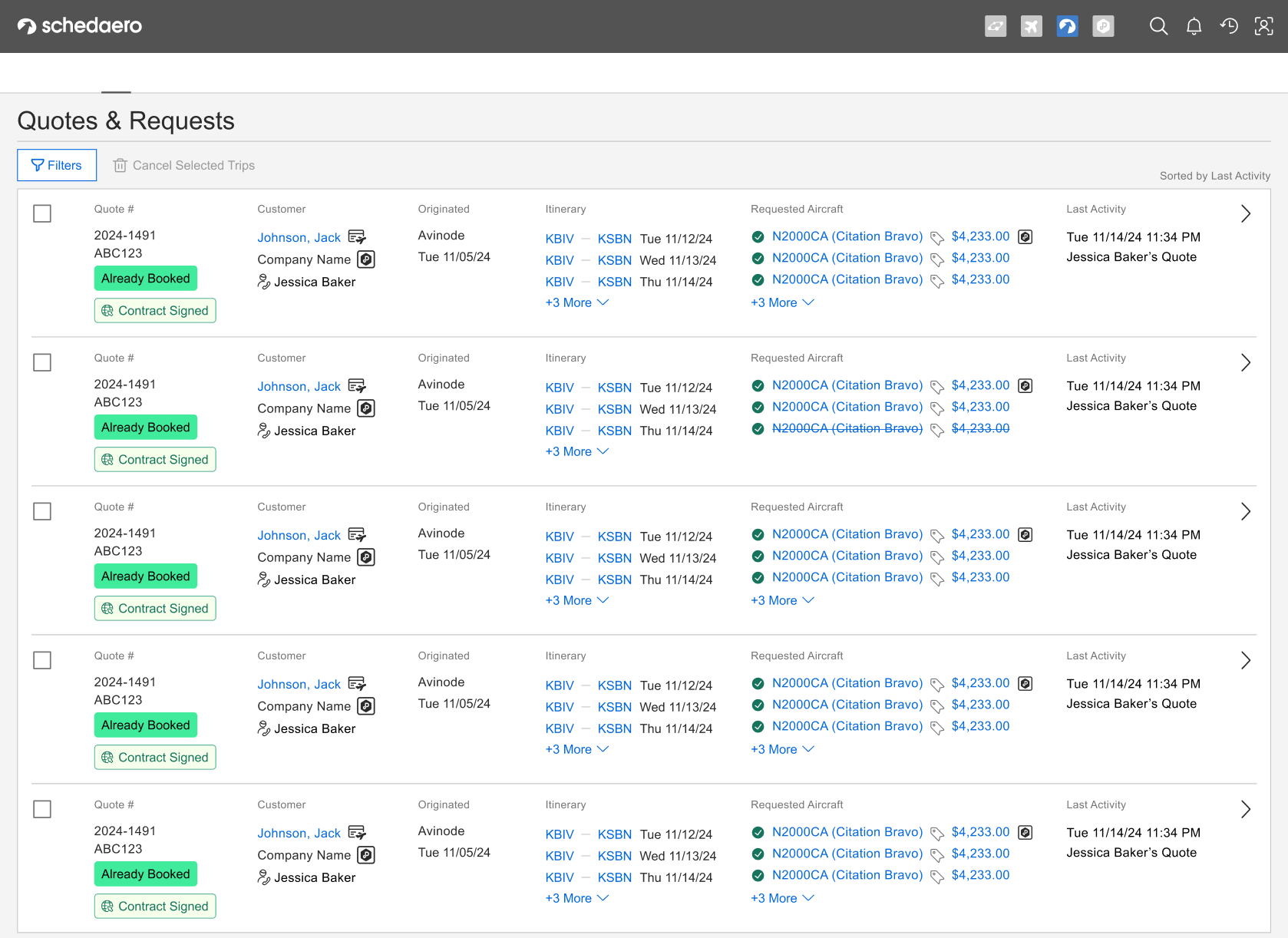This screenshot has width=1288, height=938.
Task: Click green check icon on first row's top aircraft
Action: (758, 236)
